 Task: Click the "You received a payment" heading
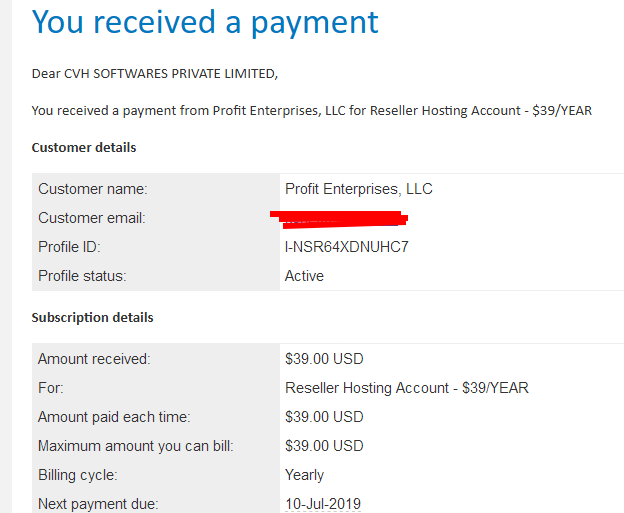(x=205, y=23)
